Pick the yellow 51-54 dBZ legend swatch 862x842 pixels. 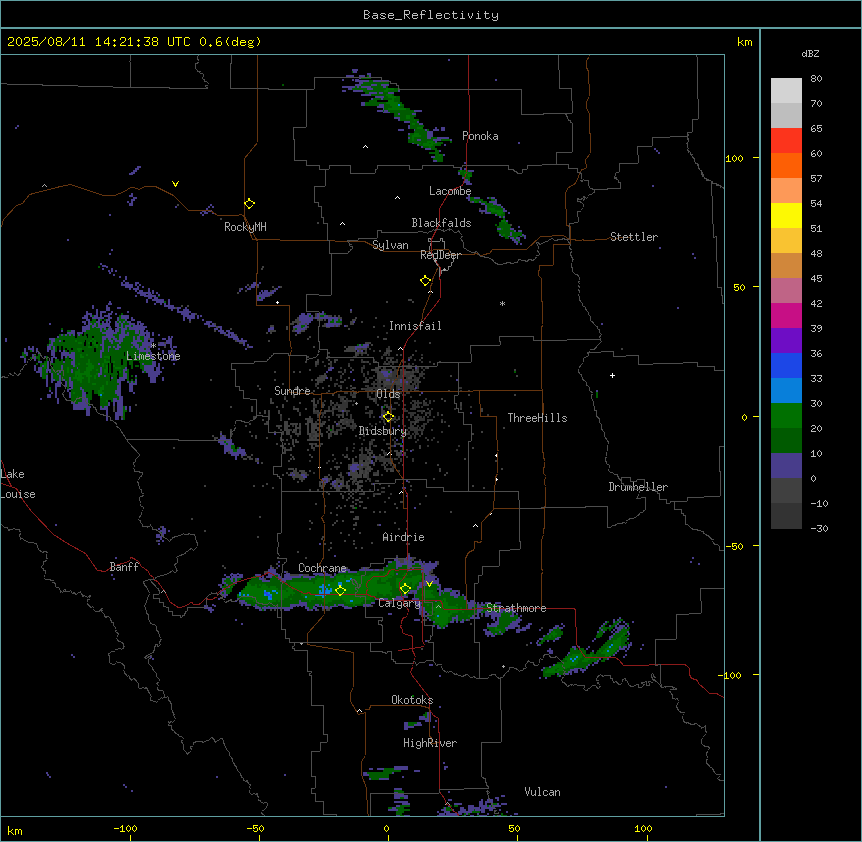click(786, 215)
